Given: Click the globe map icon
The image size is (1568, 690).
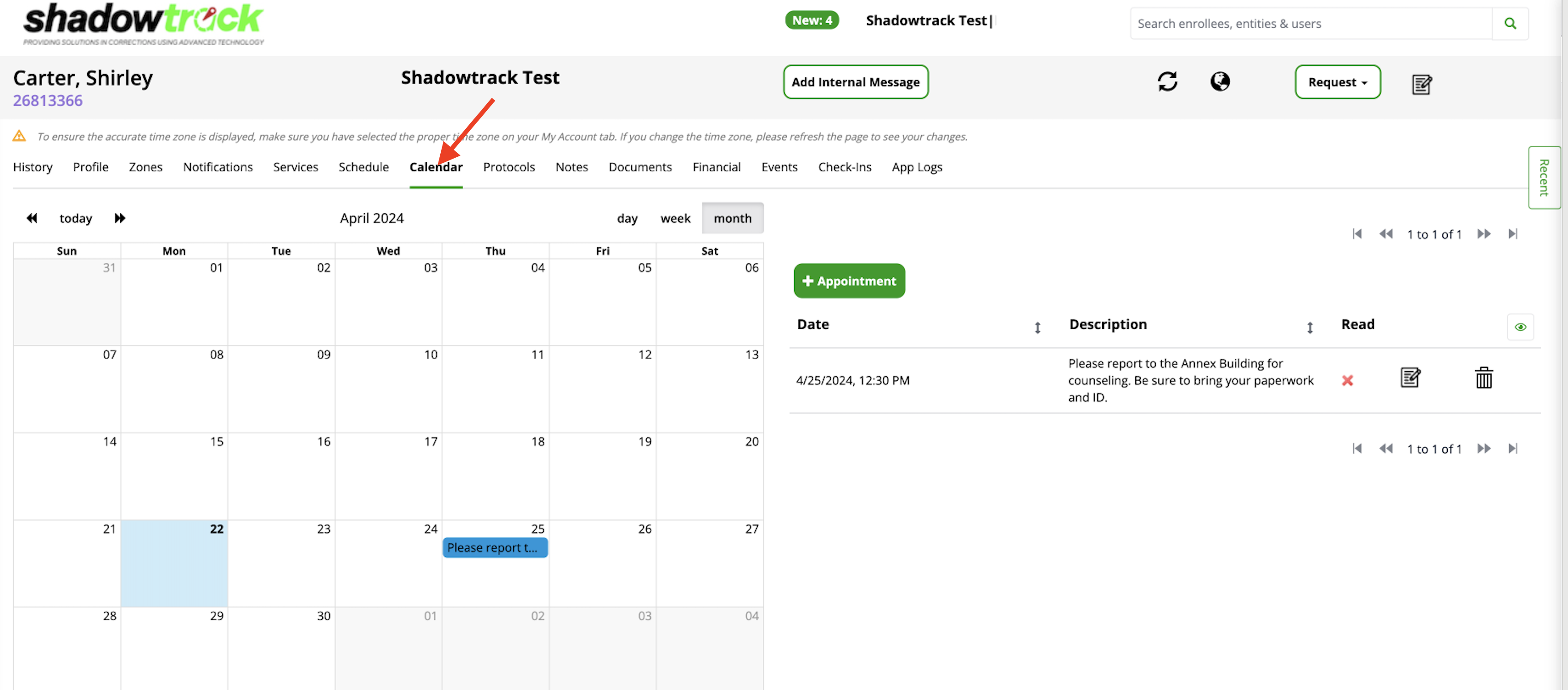Looking at the screenshot, I should [1219, 81].
